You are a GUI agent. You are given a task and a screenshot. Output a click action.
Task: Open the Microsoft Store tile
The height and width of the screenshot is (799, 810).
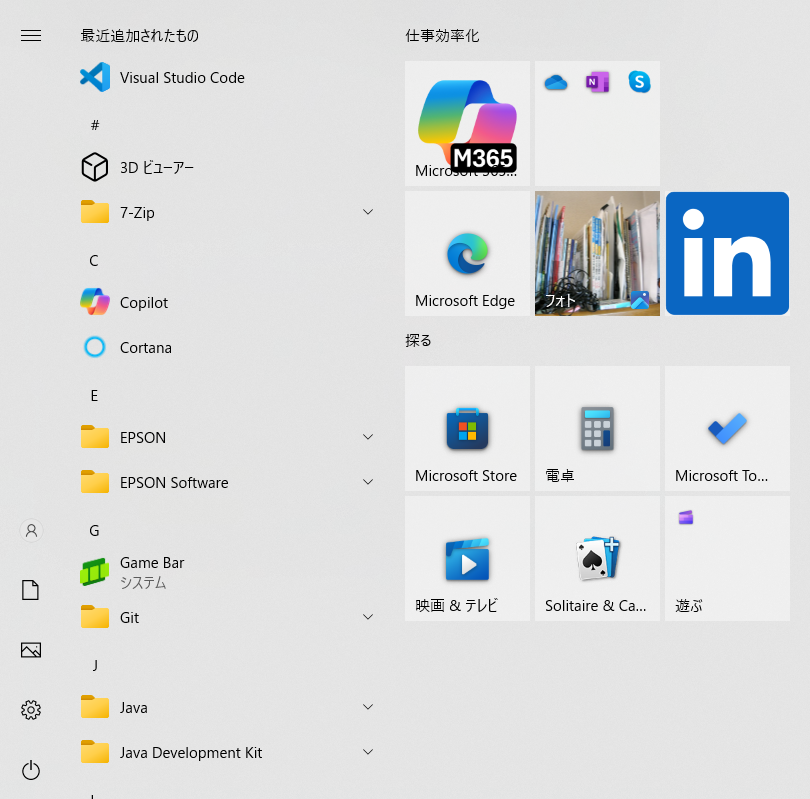pyautogui.click(x=468, y=429)
